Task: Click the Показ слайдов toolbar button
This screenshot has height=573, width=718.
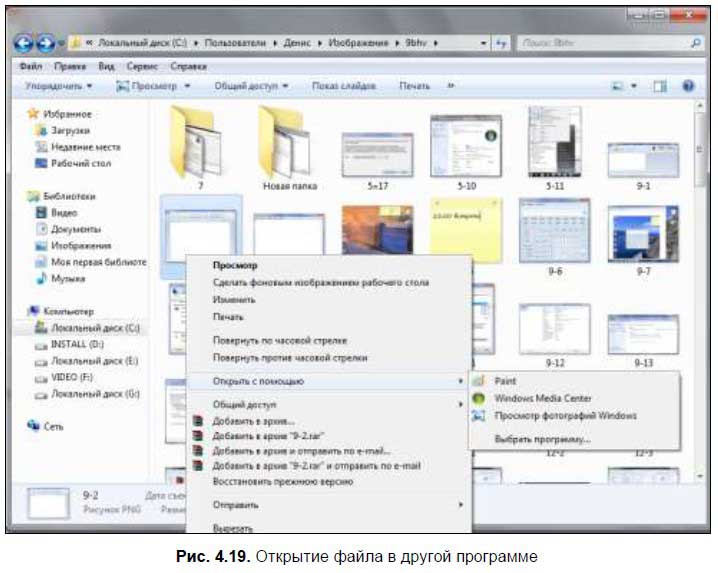Action: (x=343, y=87)
